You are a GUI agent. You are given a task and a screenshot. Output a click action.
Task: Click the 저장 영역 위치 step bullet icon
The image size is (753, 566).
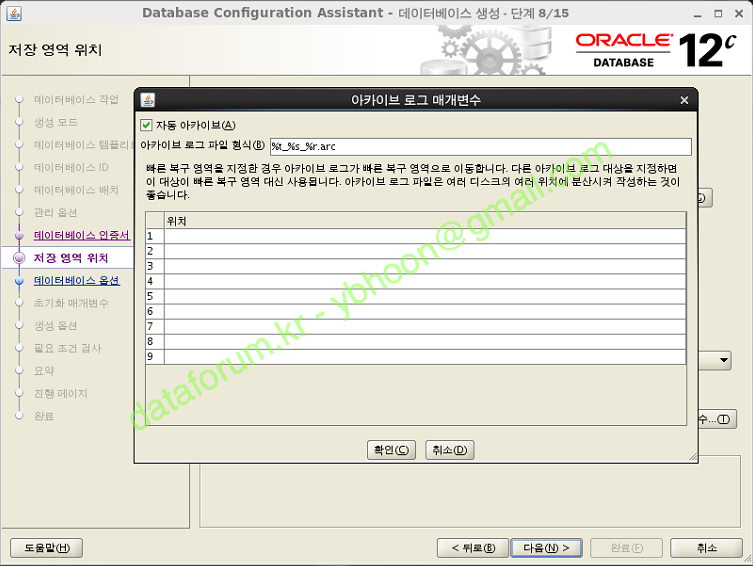pyautogui.click(x=19, y=258)
